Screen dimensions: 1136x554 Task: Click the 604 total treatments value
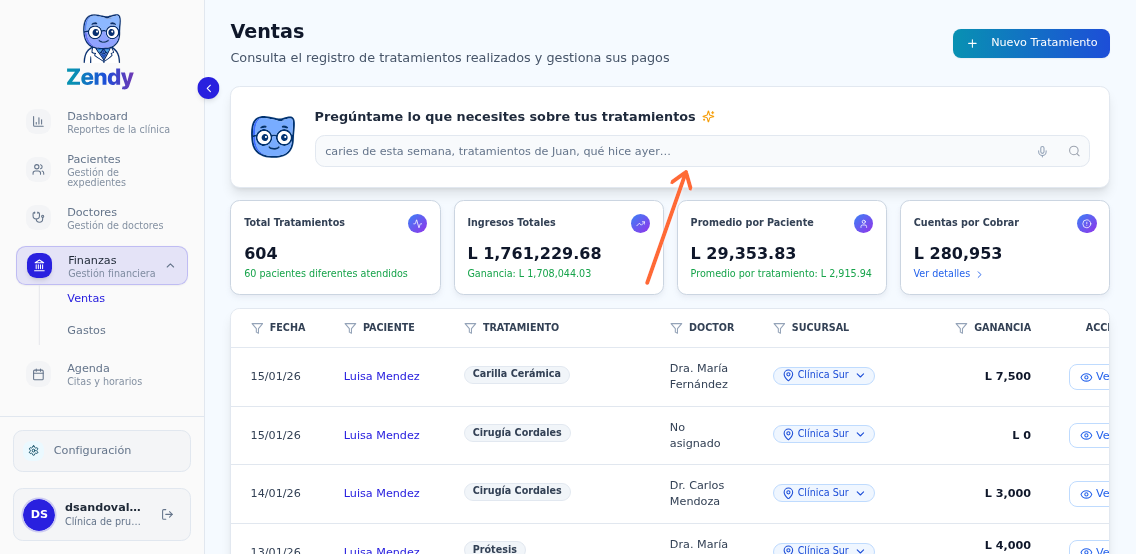coord(261,253)
